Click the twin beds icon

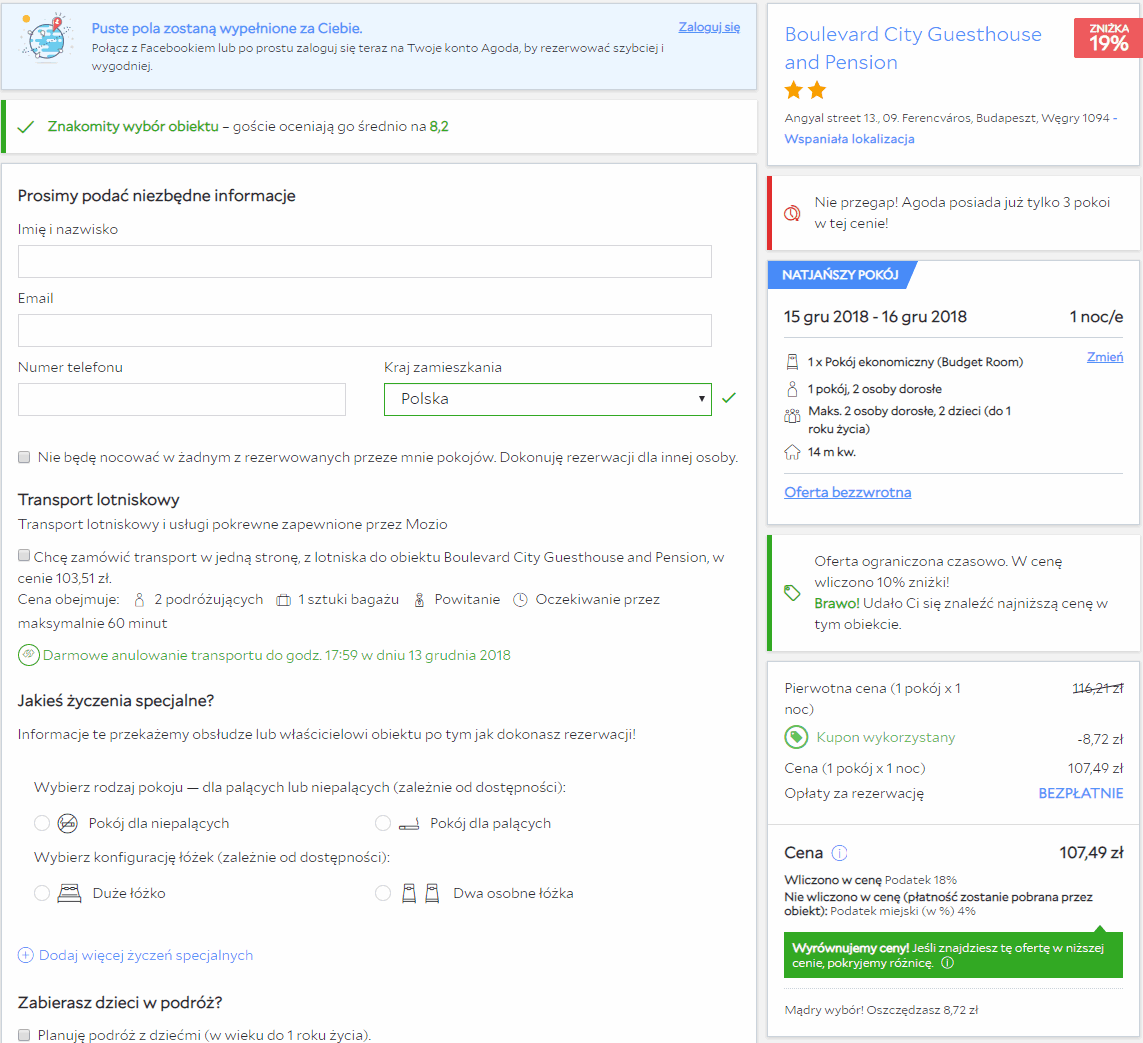pyautogui.click(x=421, y=894)
